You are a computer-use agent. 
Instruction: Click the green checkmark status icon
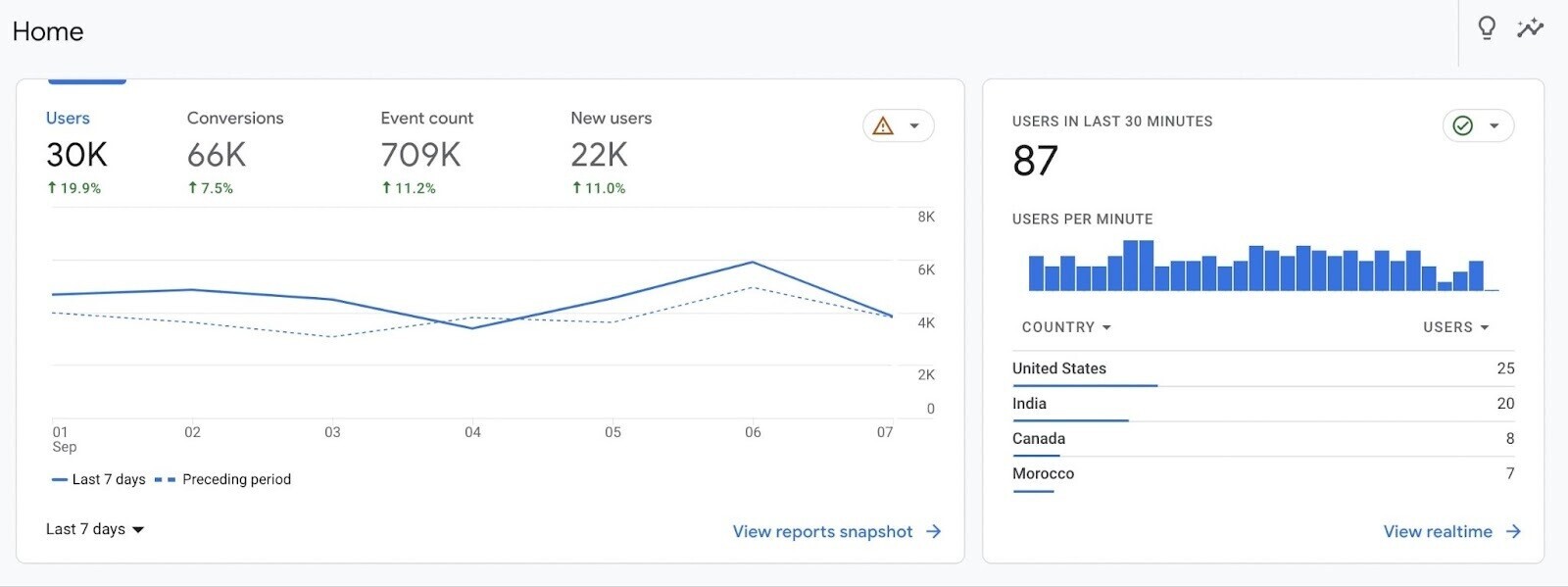coord(1462,126)
